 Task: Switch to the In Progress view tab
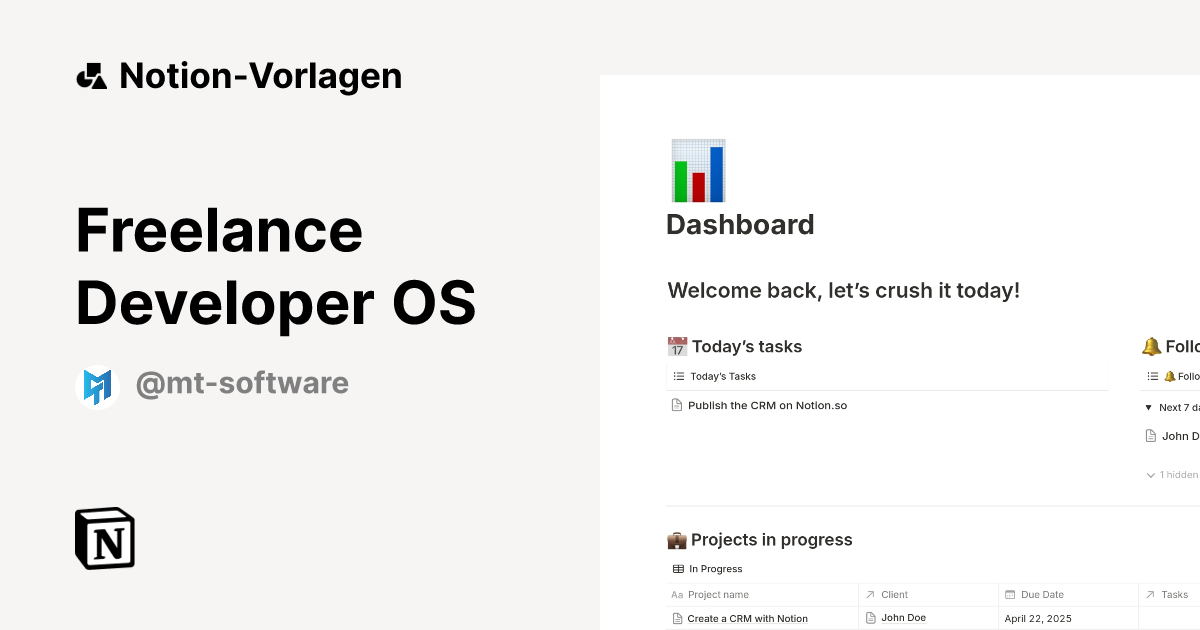pos(716,568)
